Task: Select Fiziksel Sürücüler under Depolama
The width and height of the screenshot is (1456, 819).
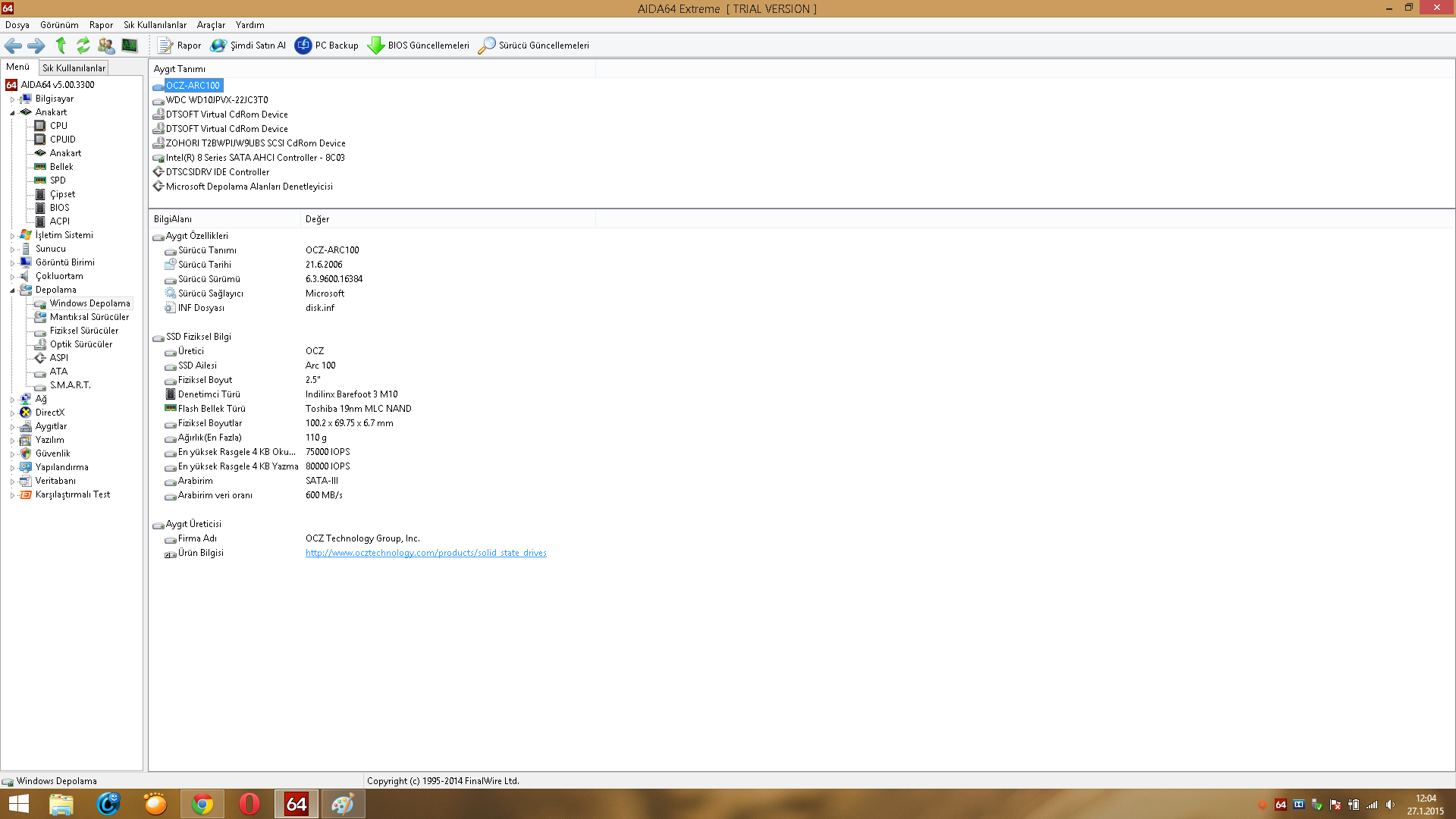Action: (x=84, y=331)
